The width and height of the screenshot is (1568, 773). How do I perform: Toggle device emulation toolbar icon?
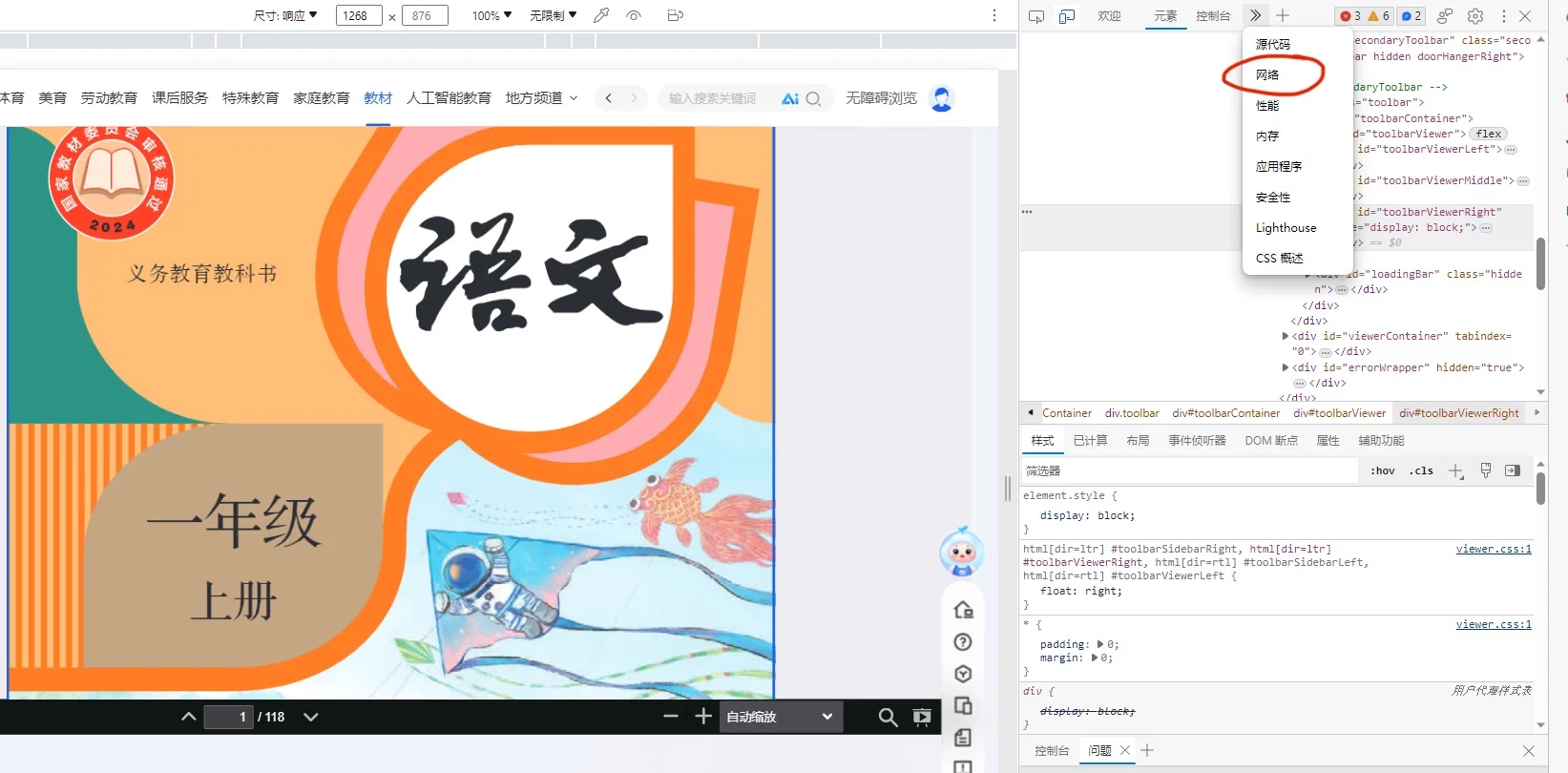point(1067,16)
